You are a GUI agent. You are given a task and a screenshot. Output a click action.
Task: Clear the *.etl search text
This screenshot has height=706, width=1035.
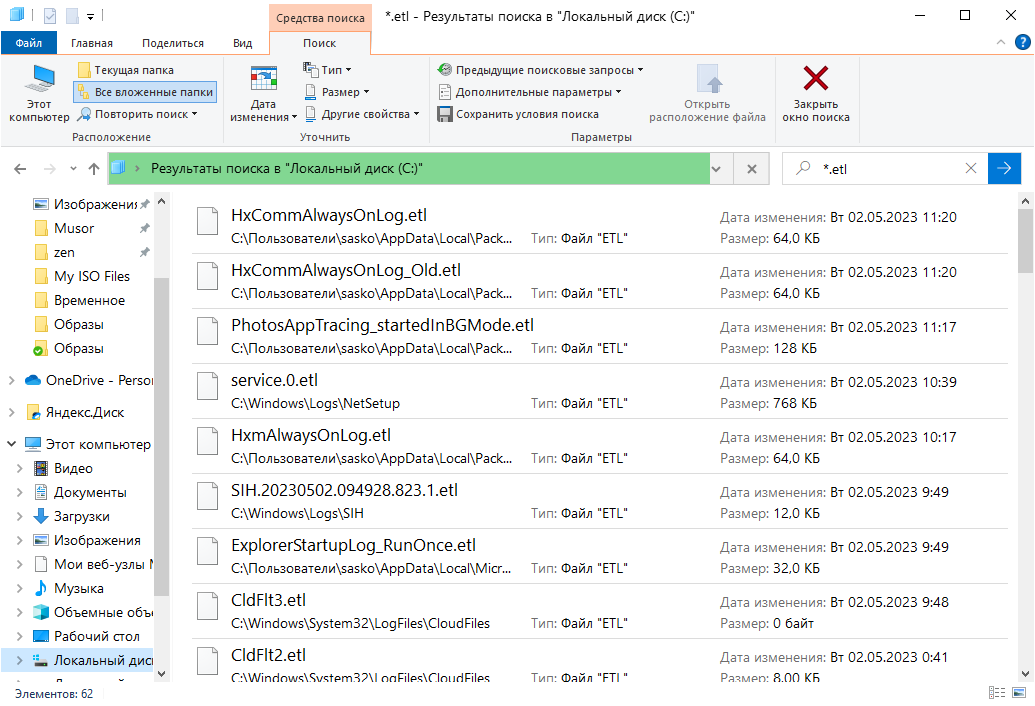pos(970,168)
